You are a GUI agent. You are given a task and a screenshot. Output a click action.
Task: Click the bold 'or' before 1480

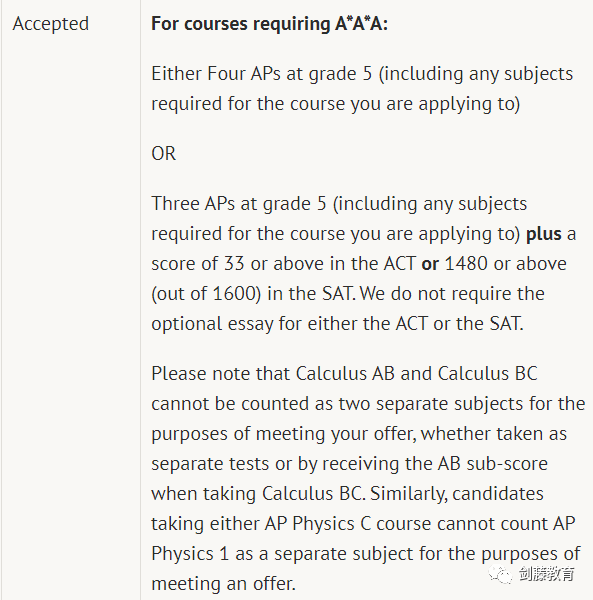tap(430, 264)
